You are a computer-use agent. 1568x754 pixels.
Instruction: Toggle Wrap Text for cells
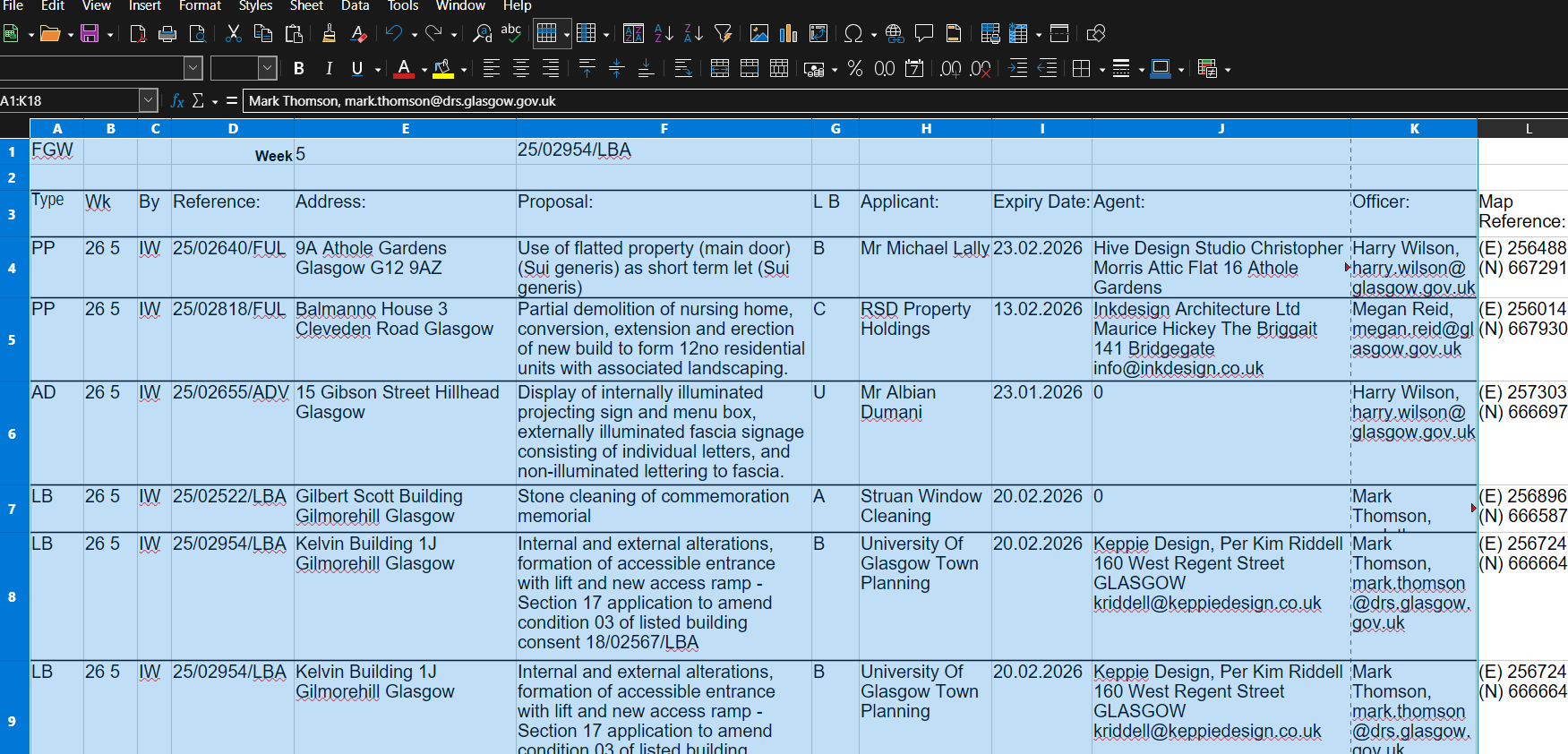(683, 69)
